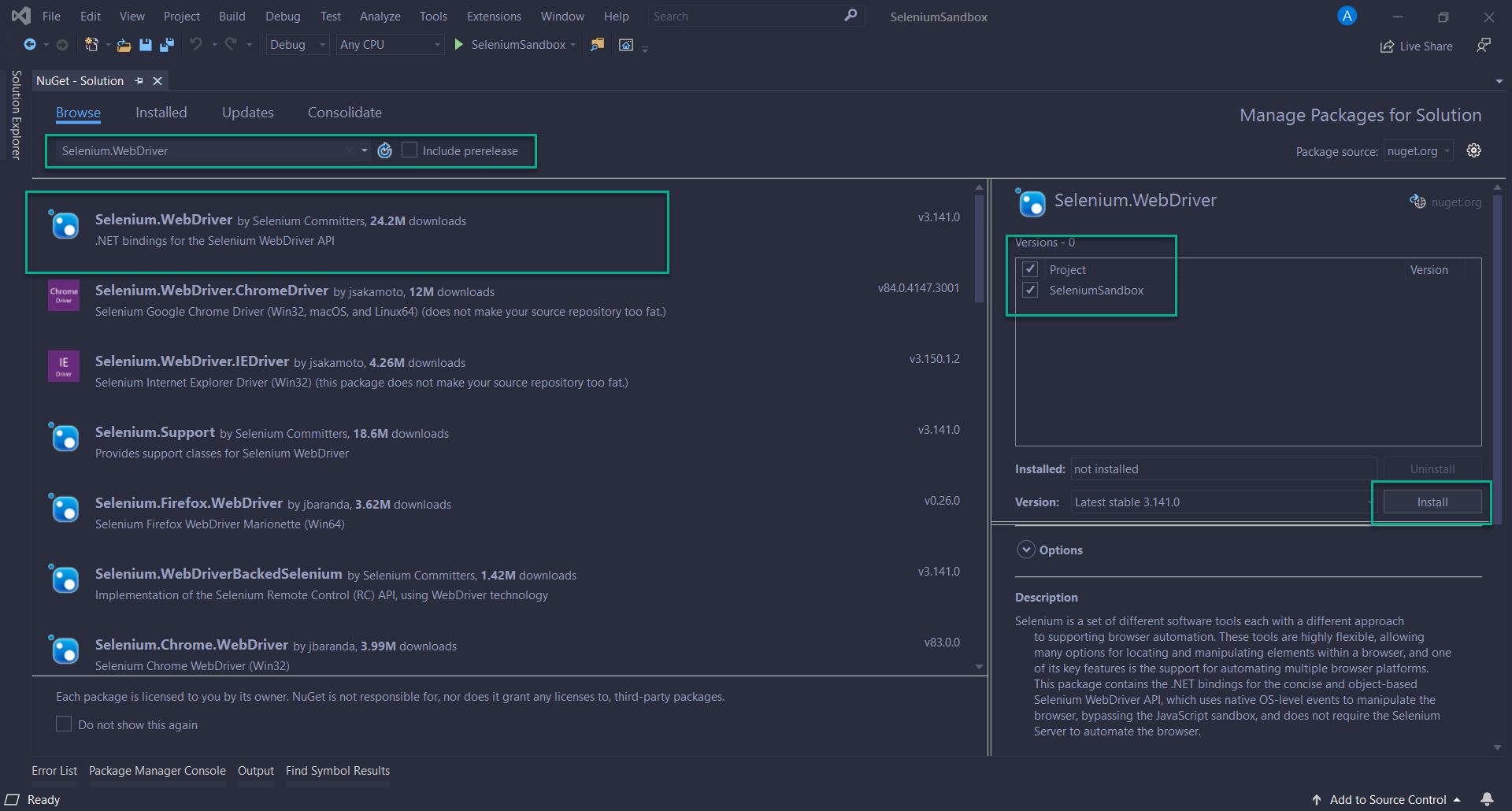Click the Selenium.WebDriver.ChromeDriver package icon
1512x811 pixels.
[x=64, y=295]
